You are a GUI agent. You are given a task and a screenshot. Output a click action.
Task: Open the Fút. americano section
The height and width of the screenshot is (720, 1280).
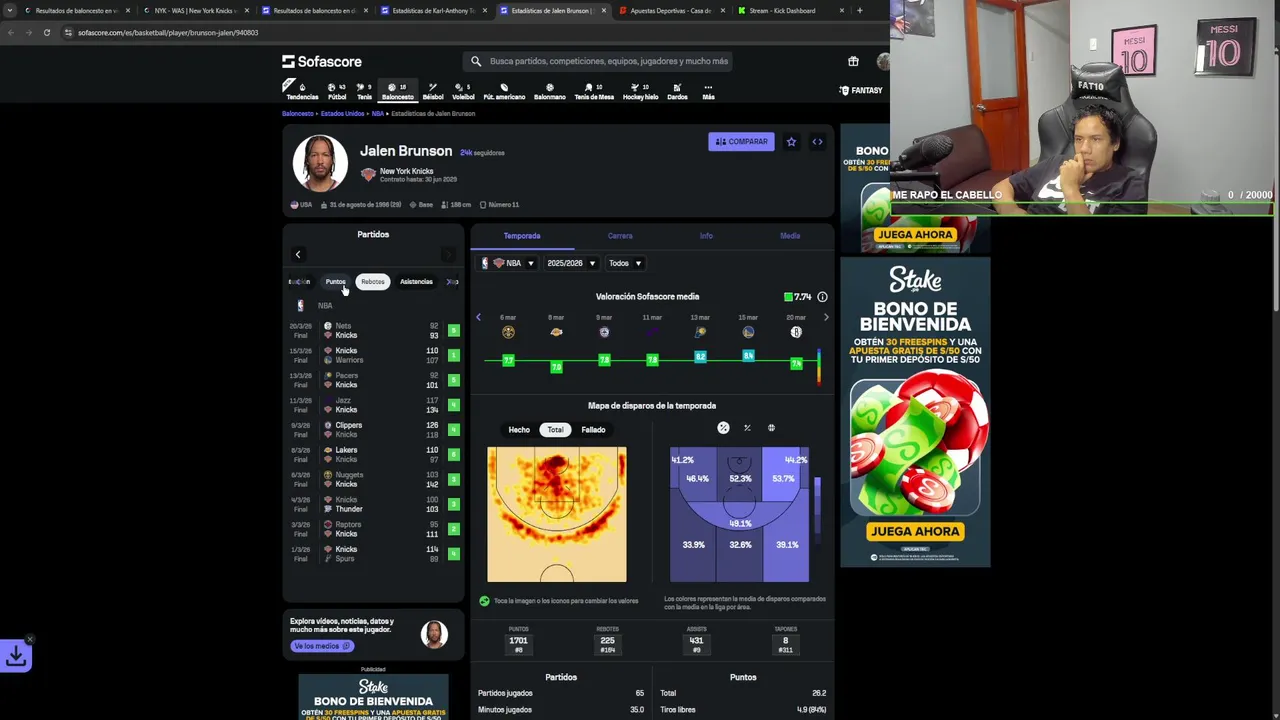click(504, 91)
